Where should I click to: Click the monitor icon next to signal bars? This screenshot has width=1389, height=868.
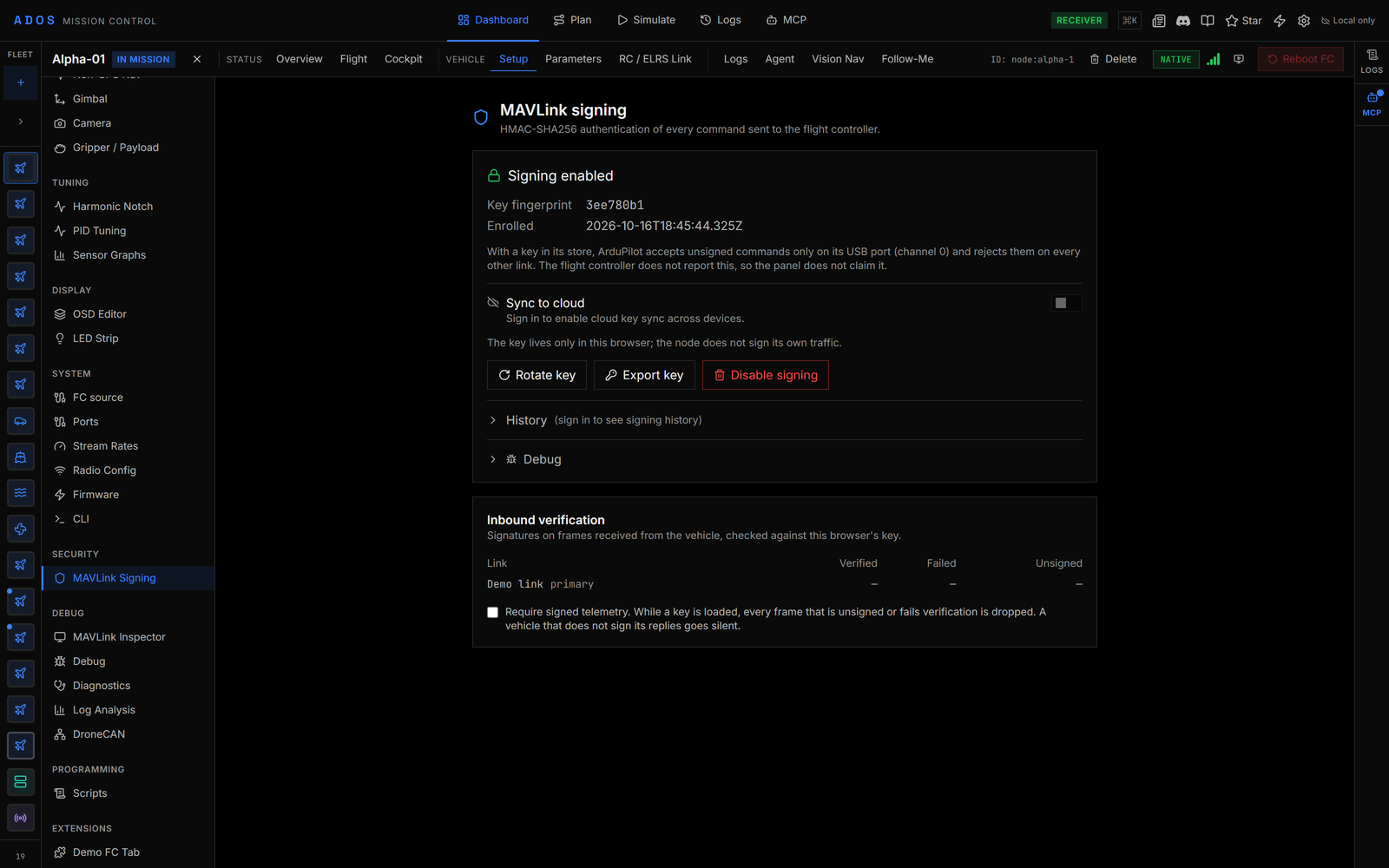pos(1239,59)
